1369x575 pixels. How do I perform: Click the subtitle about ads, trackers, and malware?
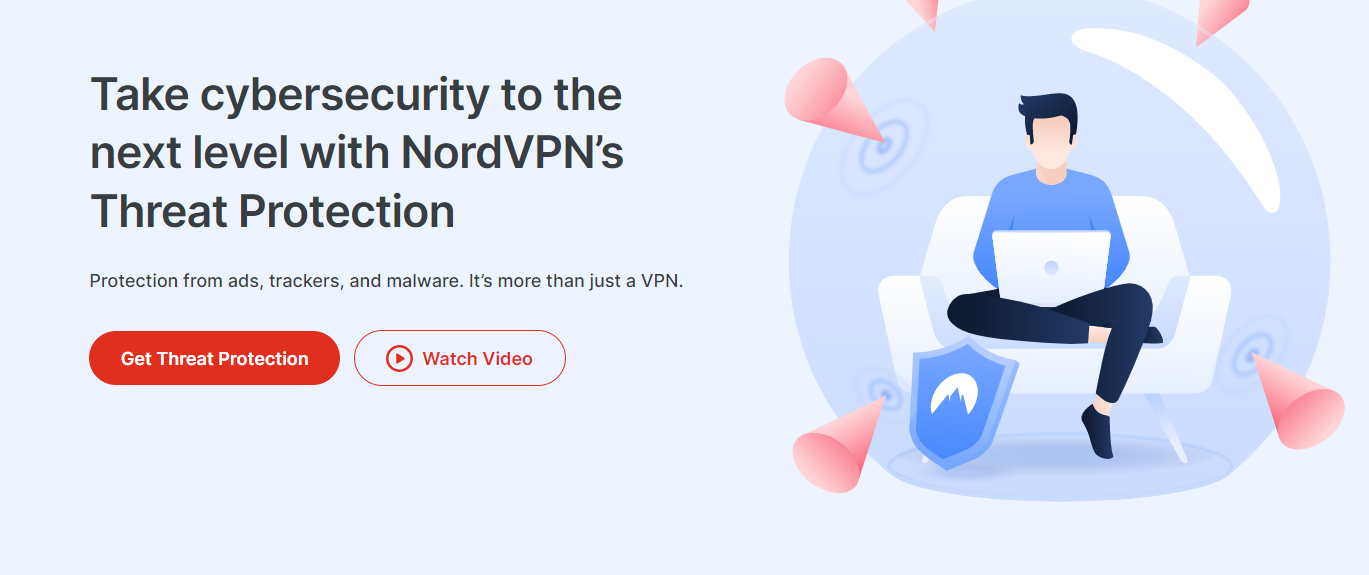click(386, 281)
